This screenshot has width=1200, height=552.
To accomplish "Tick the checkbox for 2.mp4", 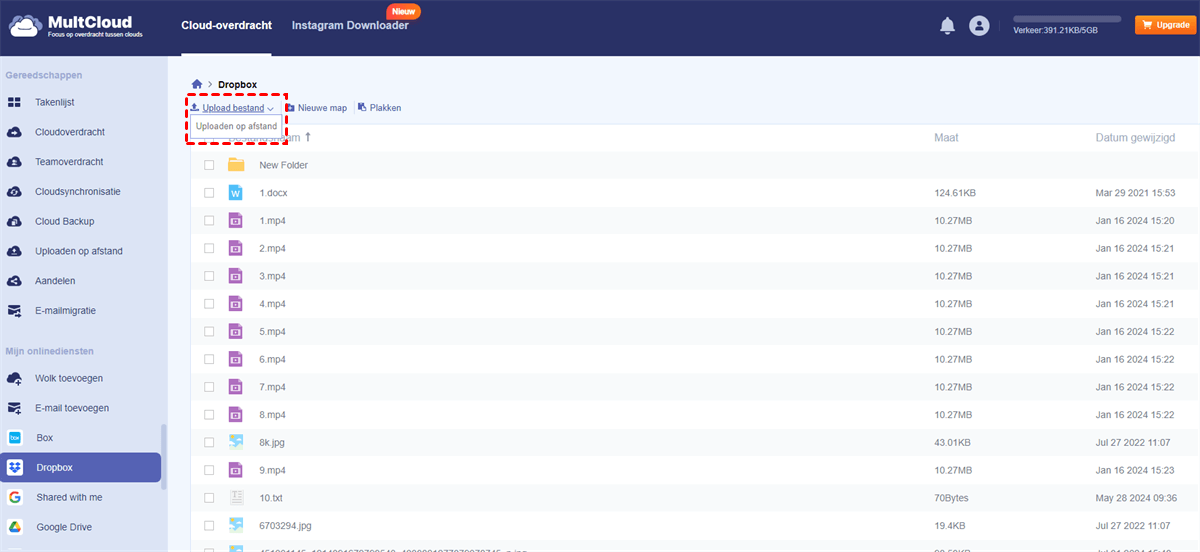I will tap(209, 248).
